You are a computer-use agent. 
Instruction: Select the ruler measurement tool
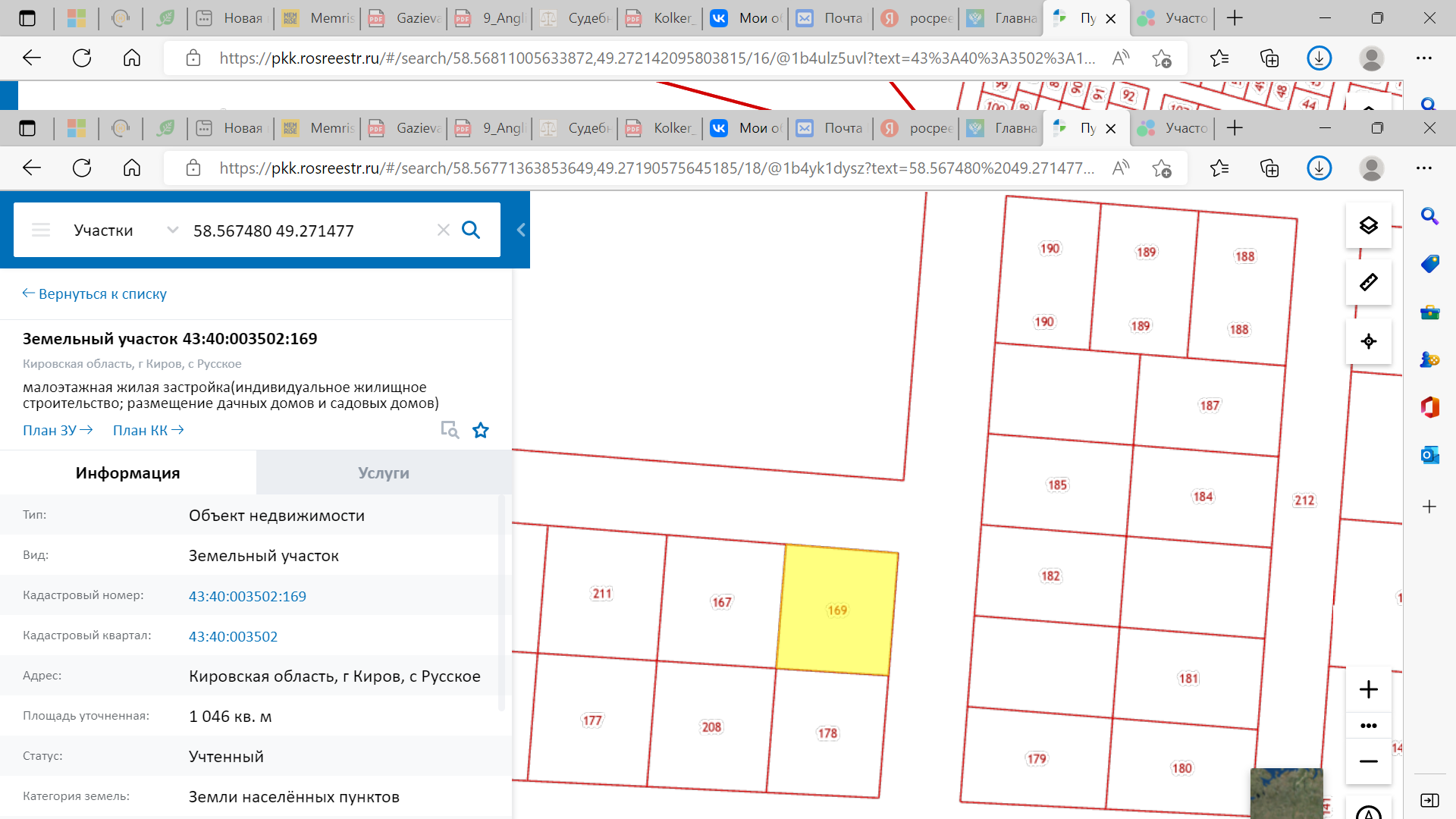coord(1368,283)
